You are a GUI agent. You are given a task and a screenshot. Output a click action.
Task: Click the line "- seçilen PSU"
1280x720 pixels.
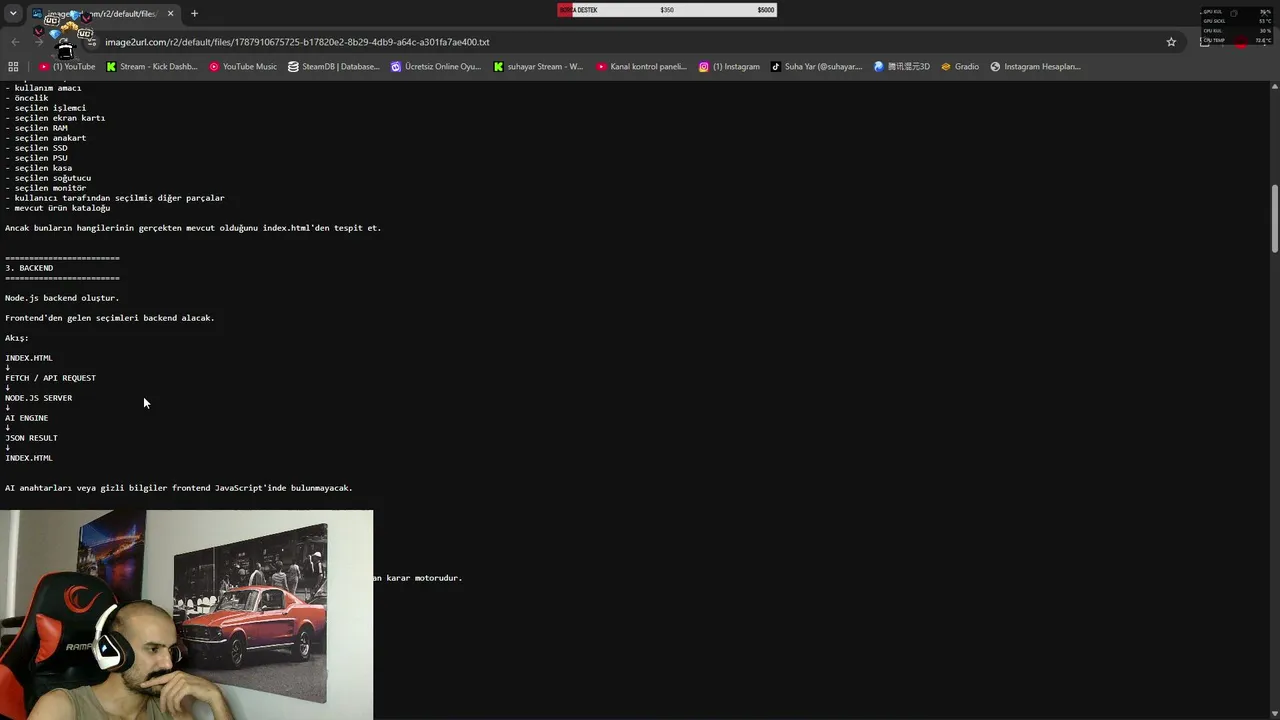pyautogui.click(x=36, y=158)
